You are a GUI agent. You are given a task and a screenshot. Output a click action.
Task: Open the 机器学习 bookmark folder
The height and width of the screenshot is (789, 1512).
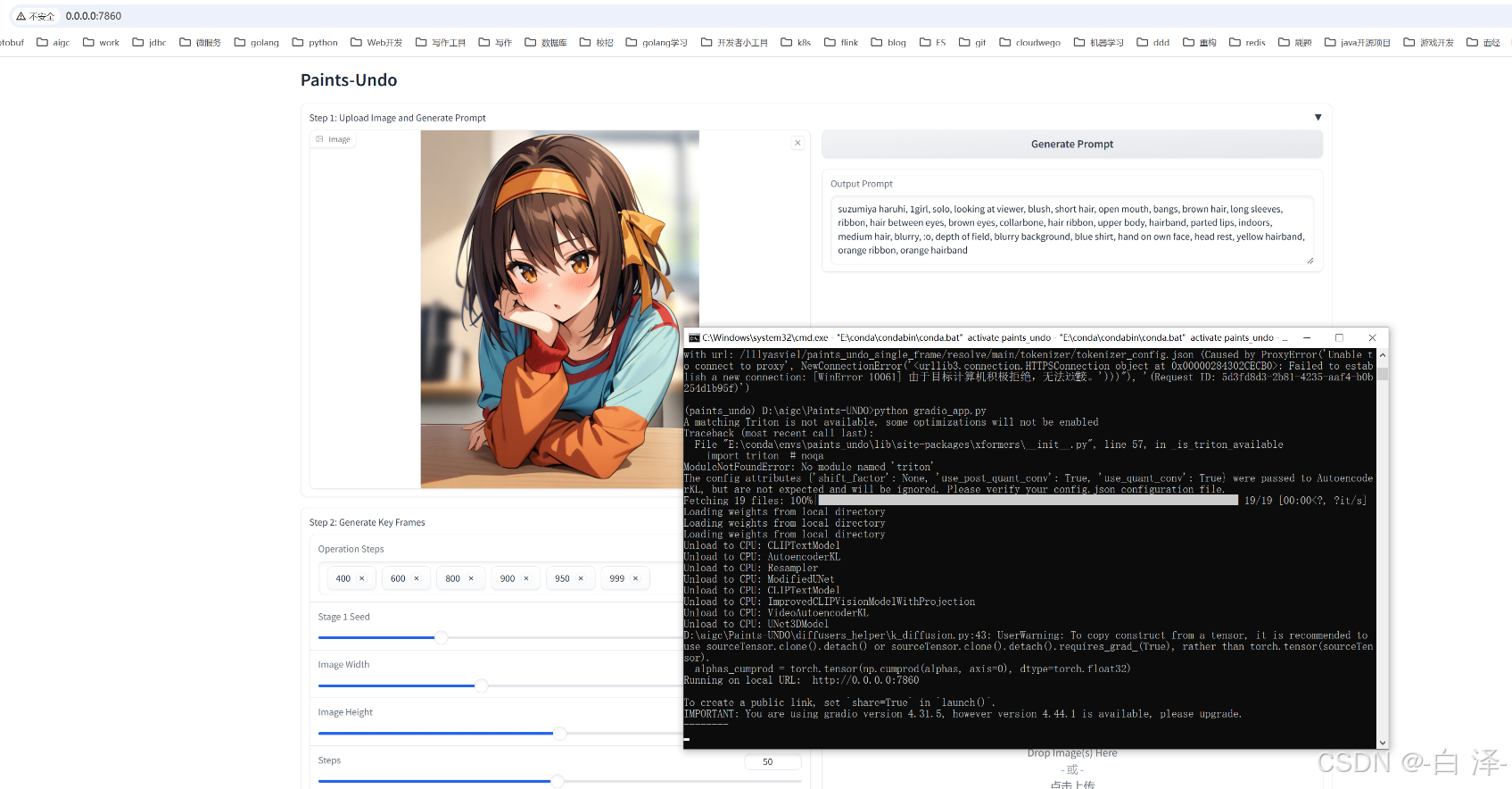pos(1099,42)
